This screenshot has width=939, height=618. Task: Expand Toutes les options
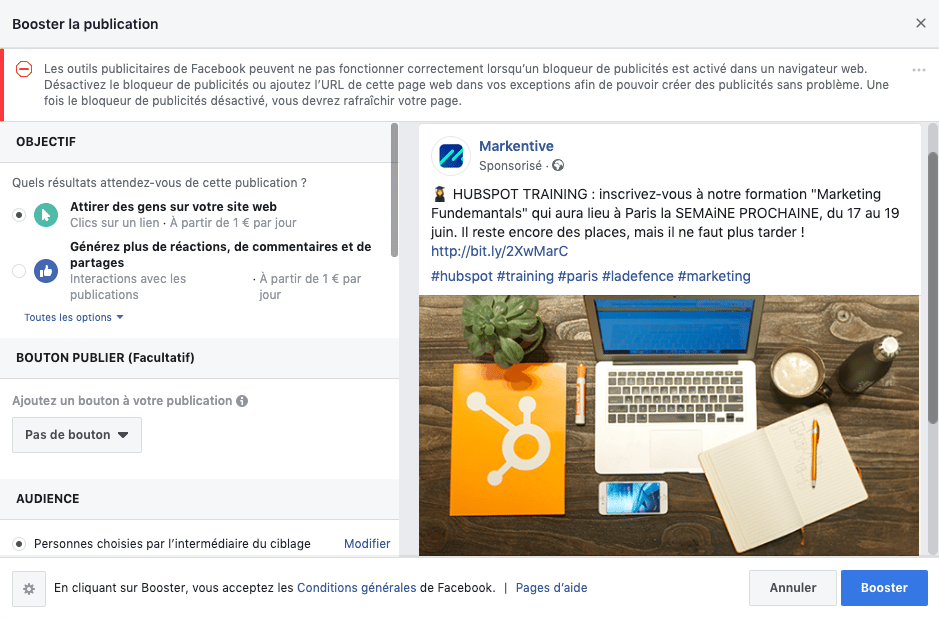click(74, 317)
